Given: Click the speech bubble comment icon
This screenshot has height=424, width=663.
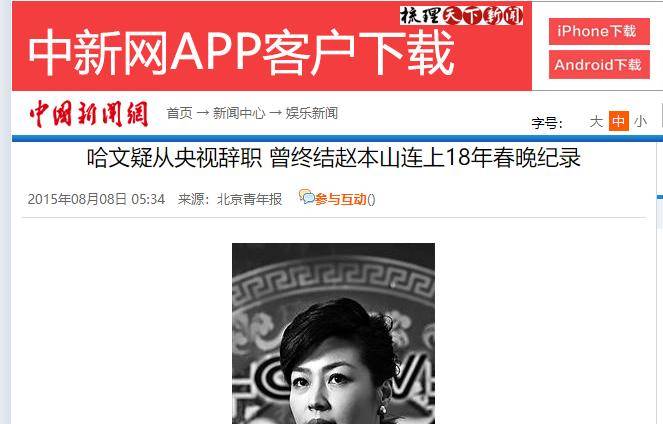Looking at the screenshot, I should (x=307, y=196).
